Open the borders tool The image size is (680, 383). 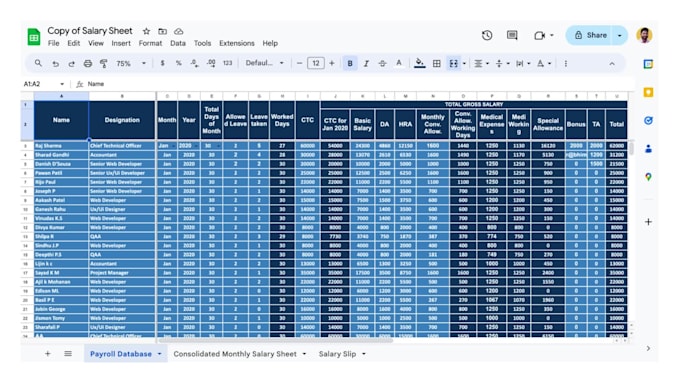pyautogui.click(x=437, y=63)
